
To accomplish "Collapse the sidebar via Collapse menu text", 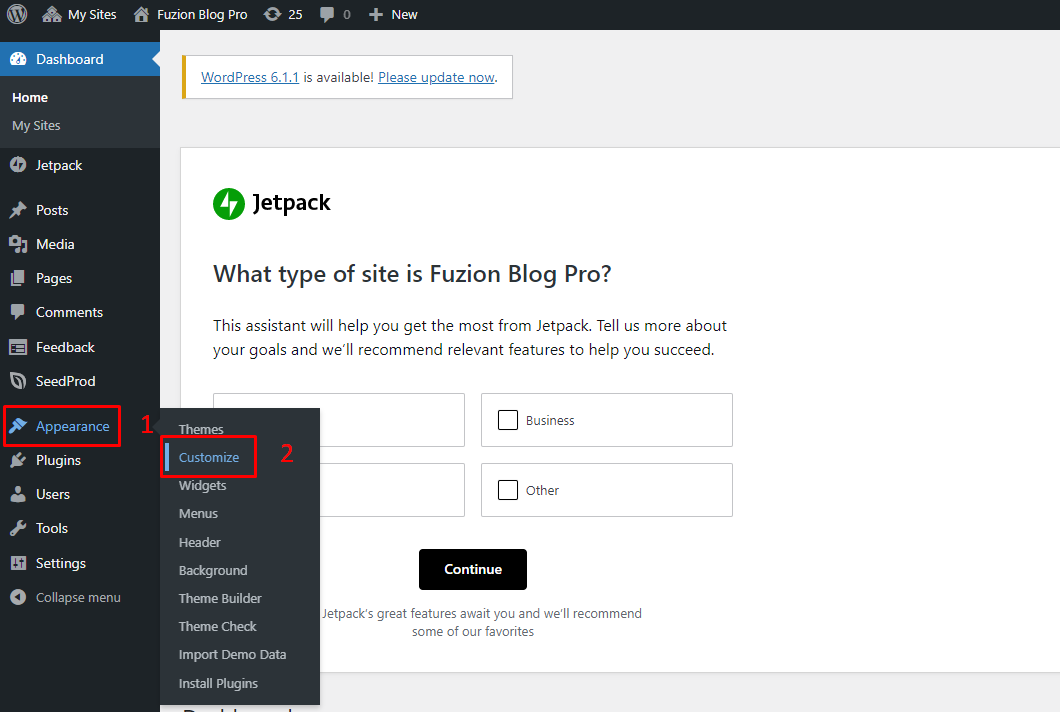I will point(78,597).
